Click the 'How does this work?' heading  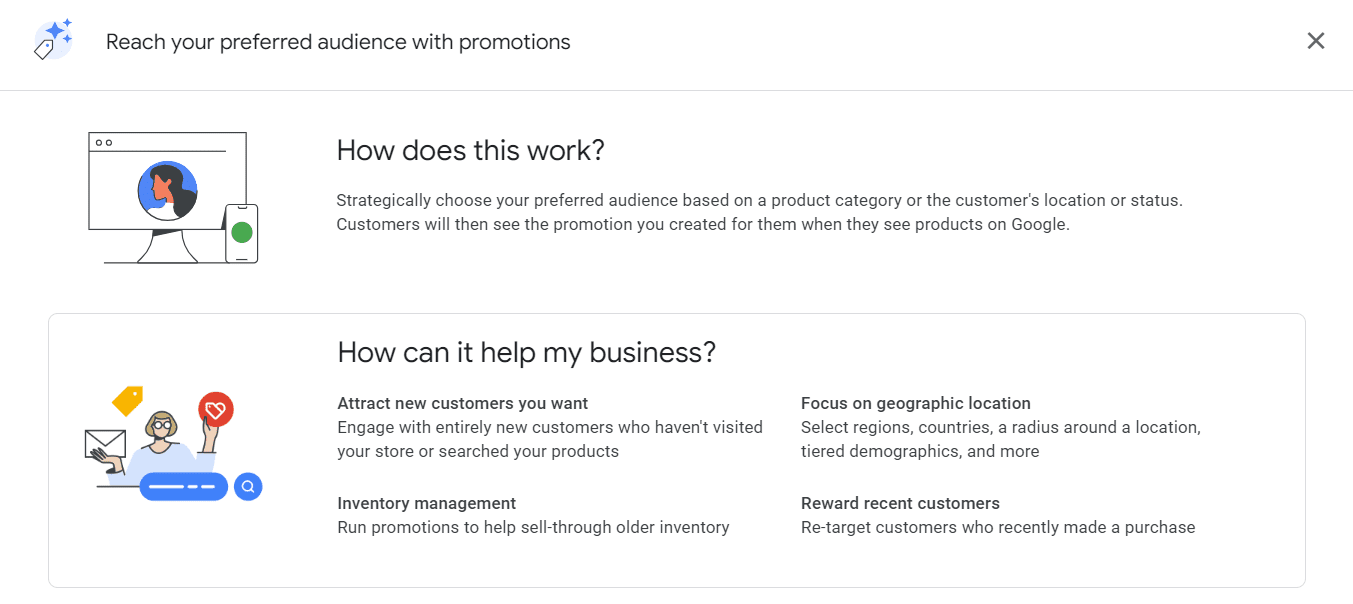(471, 150)
